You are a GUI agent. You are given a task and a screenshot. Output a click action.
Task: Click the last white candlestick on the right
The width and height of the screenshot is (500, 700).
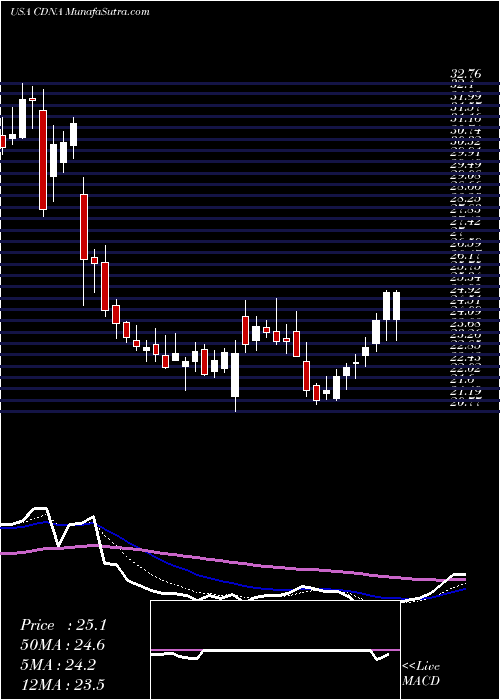coord(396,306)
